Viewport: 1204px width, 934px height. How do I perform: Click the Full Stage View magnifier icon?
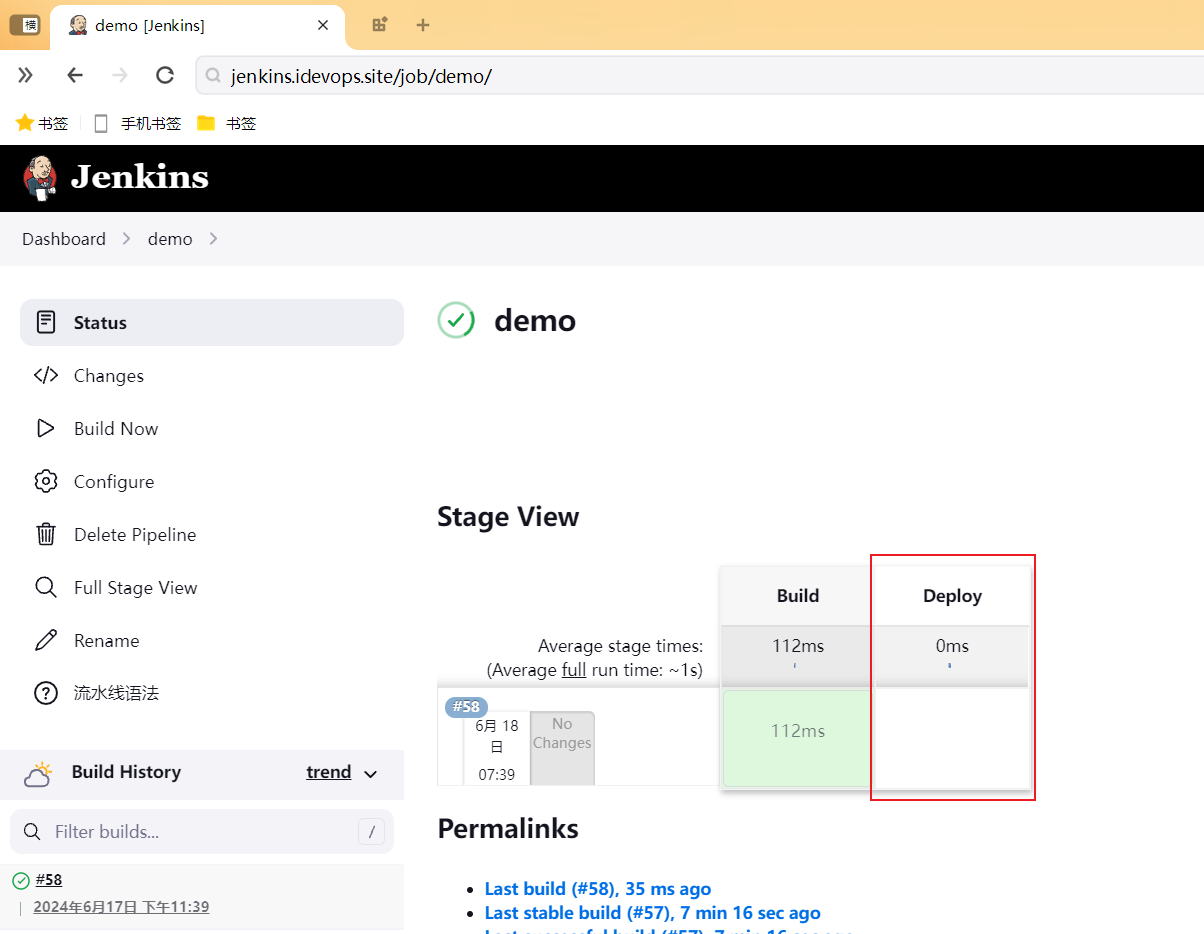pos(45,588)
